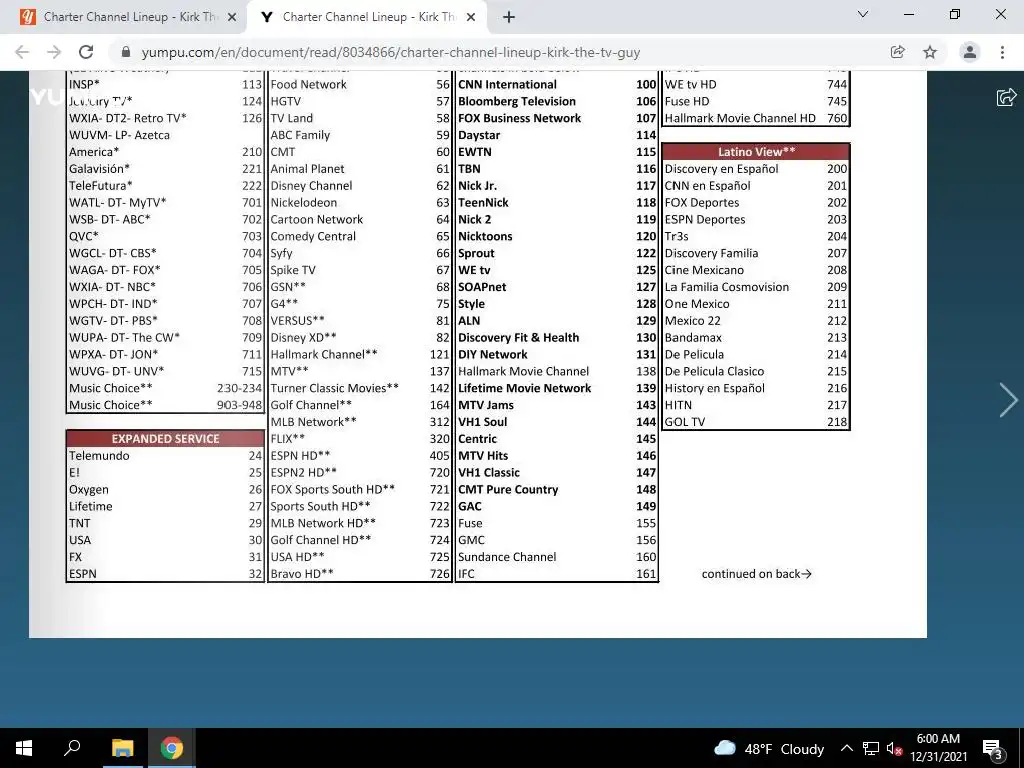This screenshot has width=1024, height=768.
Task: Select the WUPA- DT- The CW* row
Action: click(165, 338)
